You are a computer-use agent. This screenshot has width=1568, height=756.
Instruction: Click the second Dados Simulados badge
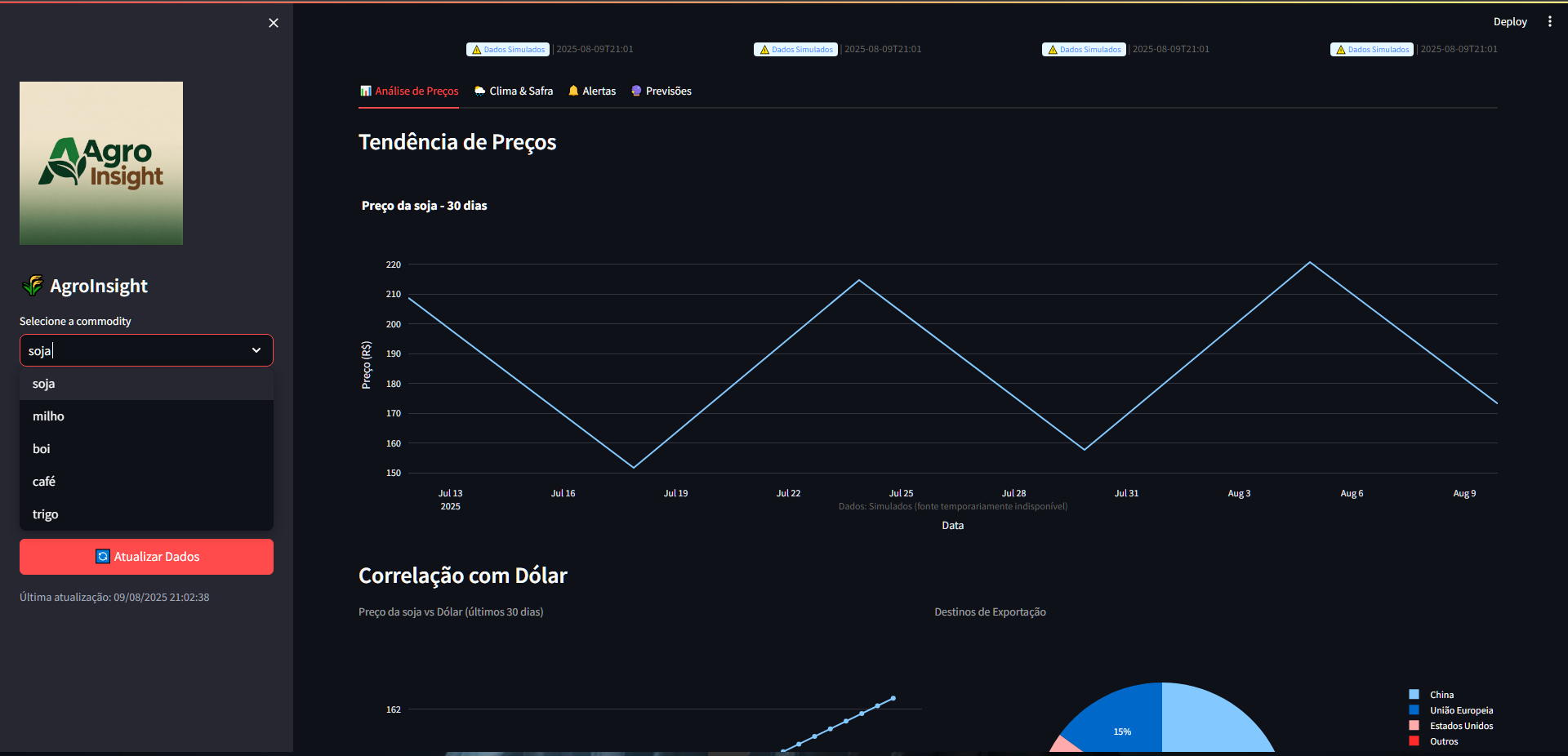pyautogui.click(x=795, y=50)
